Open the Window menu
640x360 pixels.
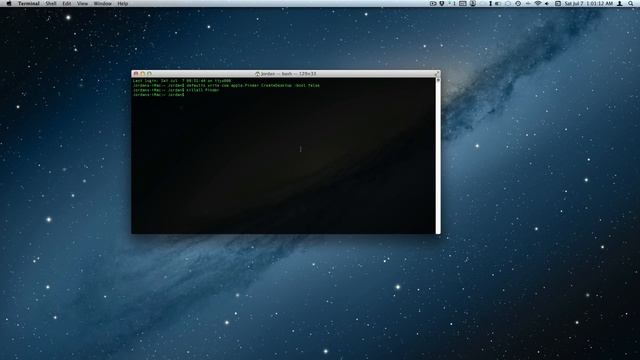(x=102, y=3)
